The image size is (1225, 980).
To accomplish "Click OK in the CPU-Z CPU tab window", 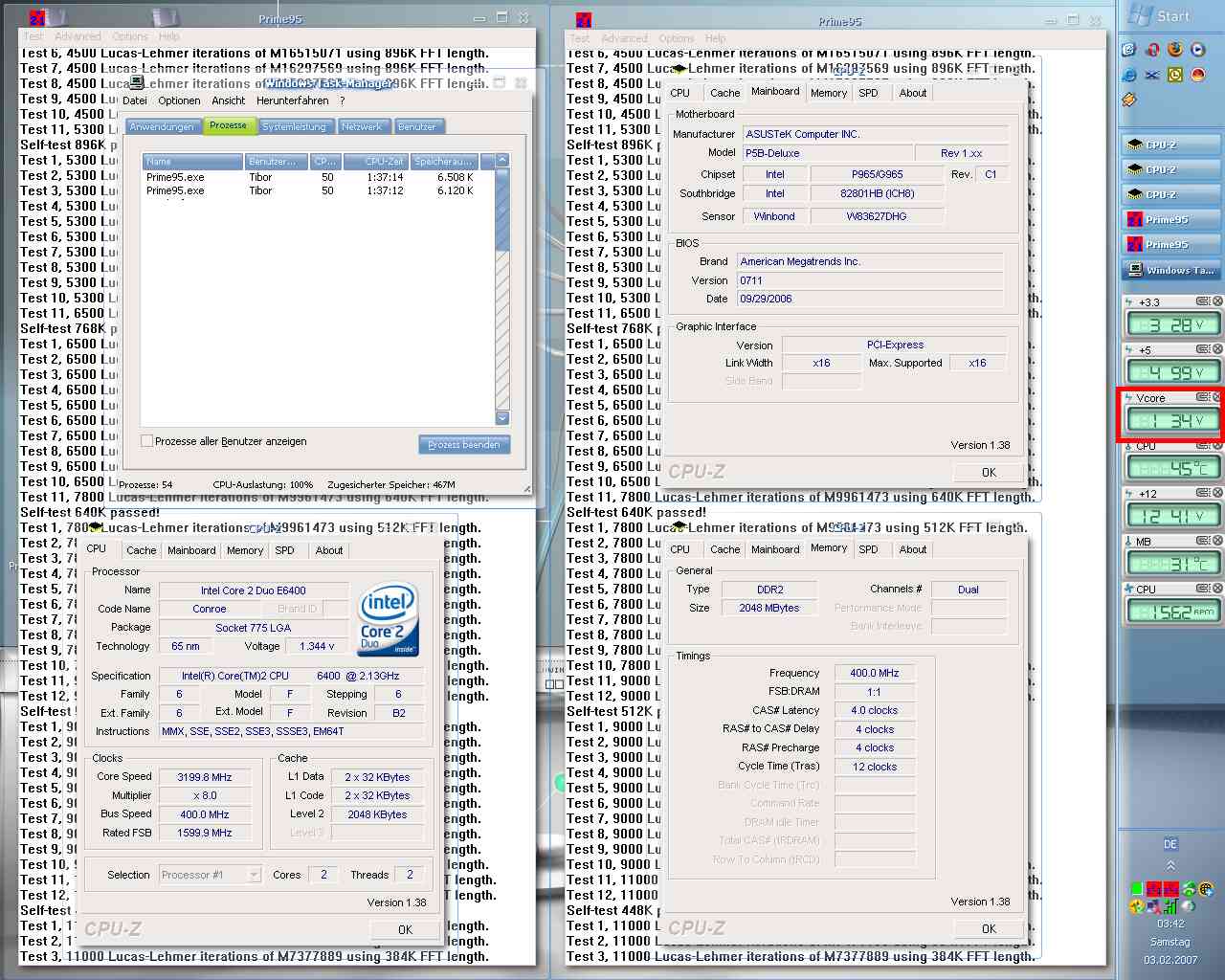I will 405,929.
